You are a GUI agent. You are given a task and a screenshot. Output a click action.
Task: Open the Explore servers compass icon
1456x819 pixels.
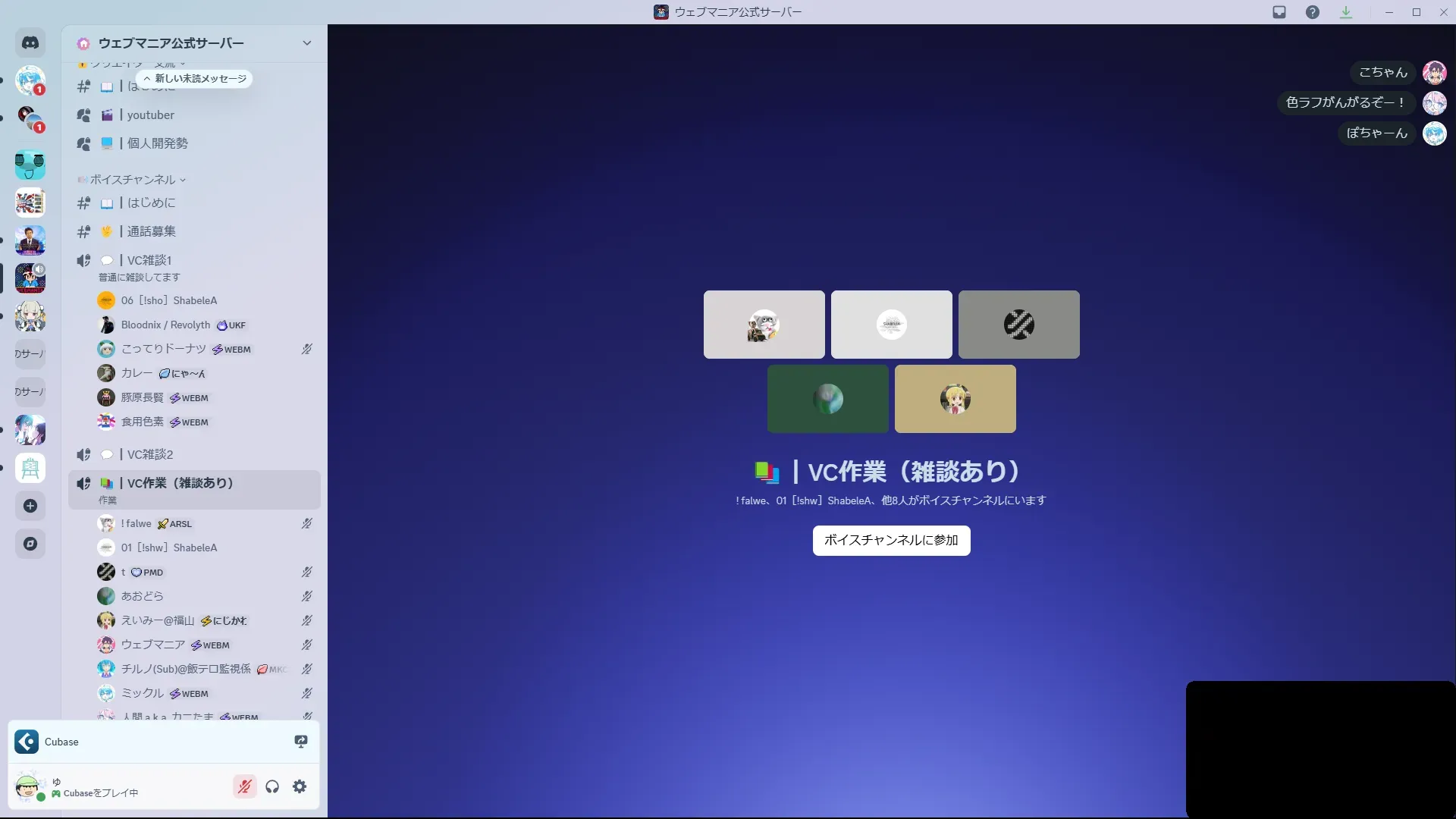(x=30, y=544)
